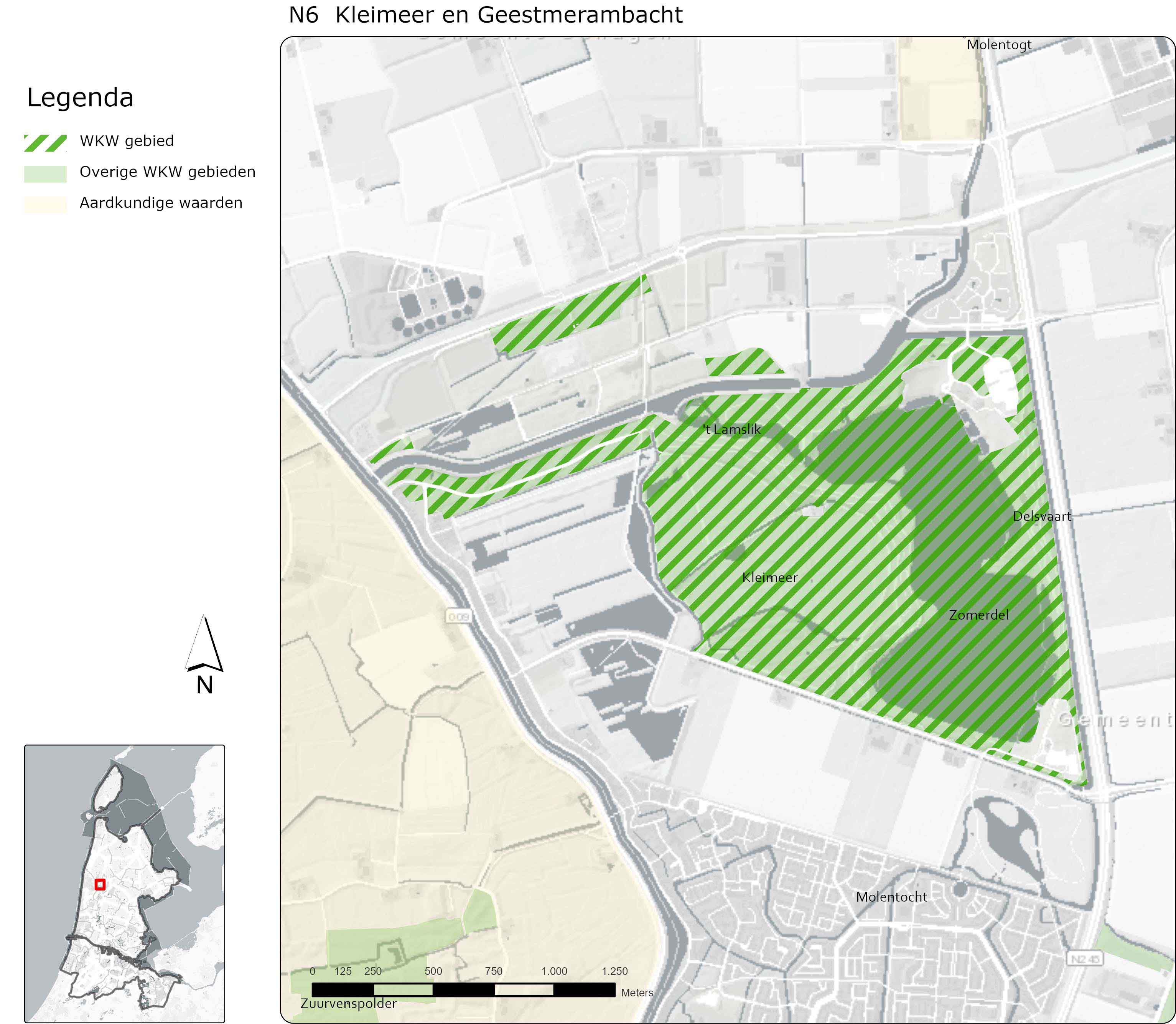Click the Zomerdel lake label

pyautogui.click(x=978, y=615)
